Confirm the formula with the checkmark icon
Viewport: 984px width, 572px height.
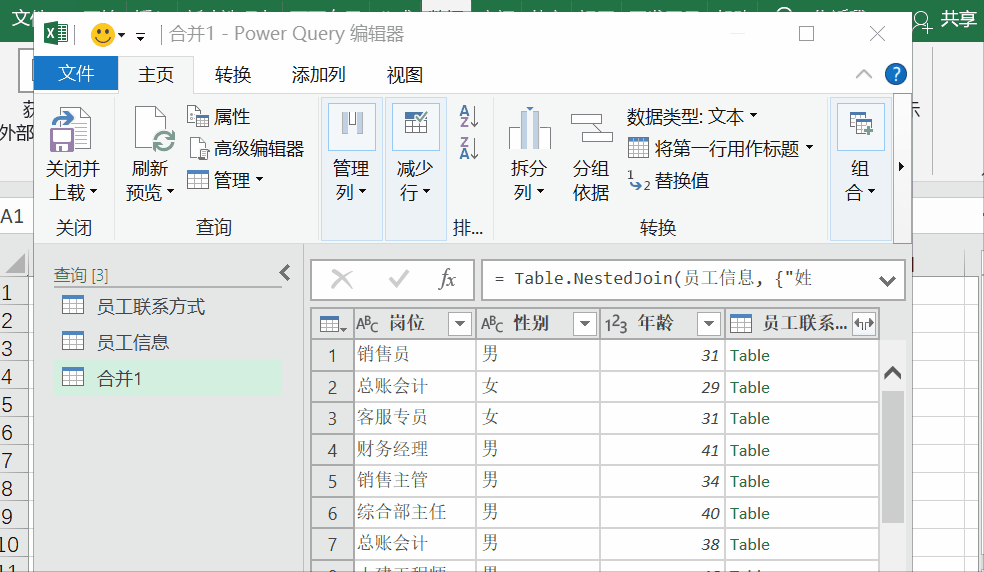pos(398,279)
